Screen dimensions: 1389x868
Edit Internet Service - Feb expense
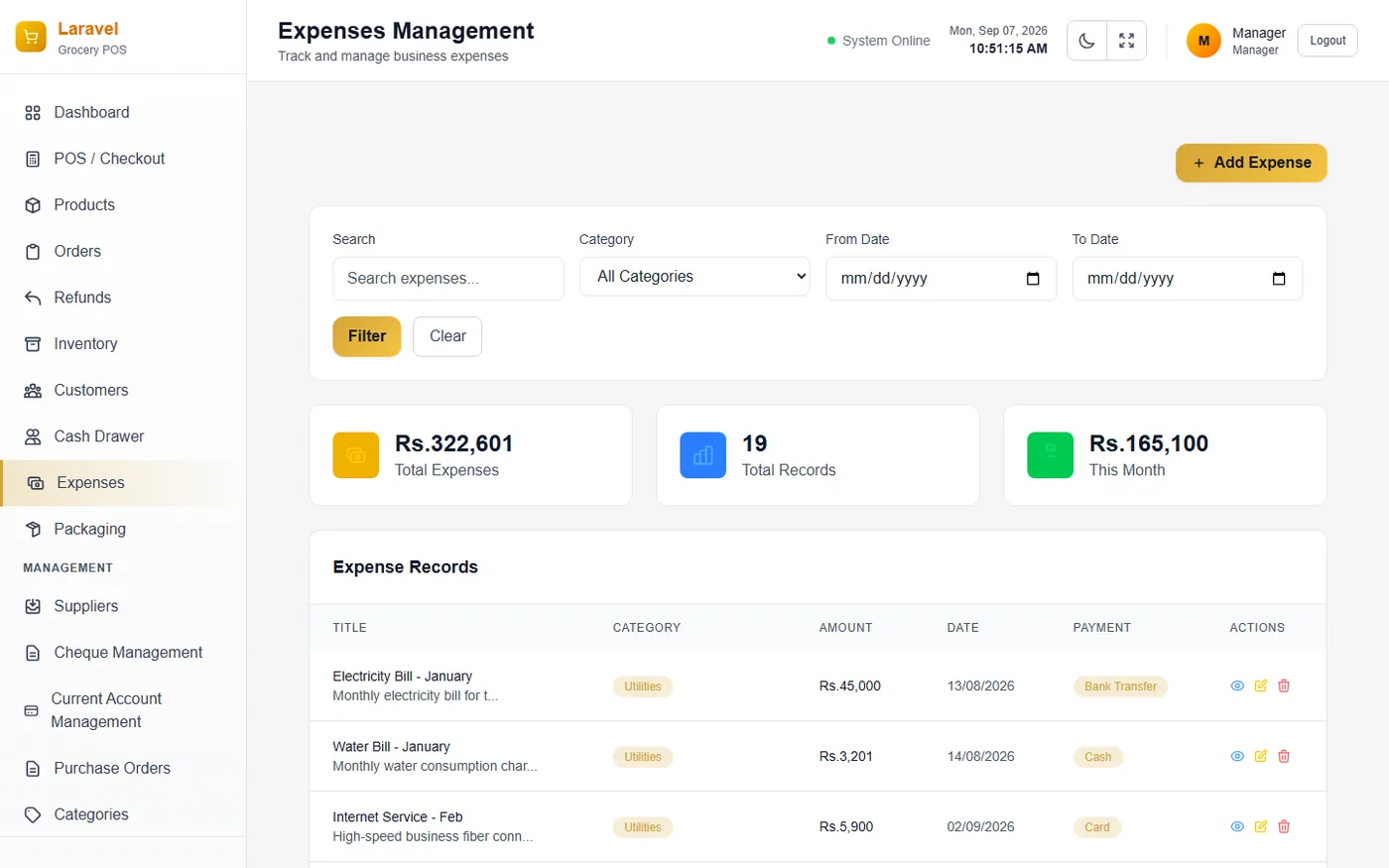click(1260, 826)
